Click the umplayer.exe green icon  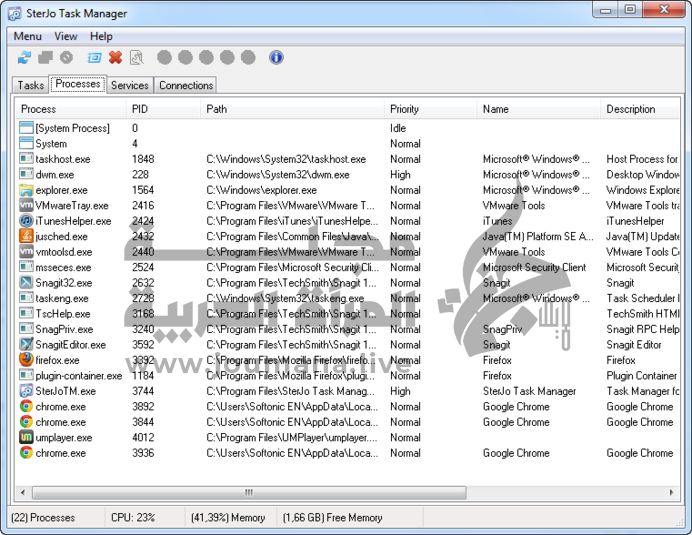(x=26, y=437)
